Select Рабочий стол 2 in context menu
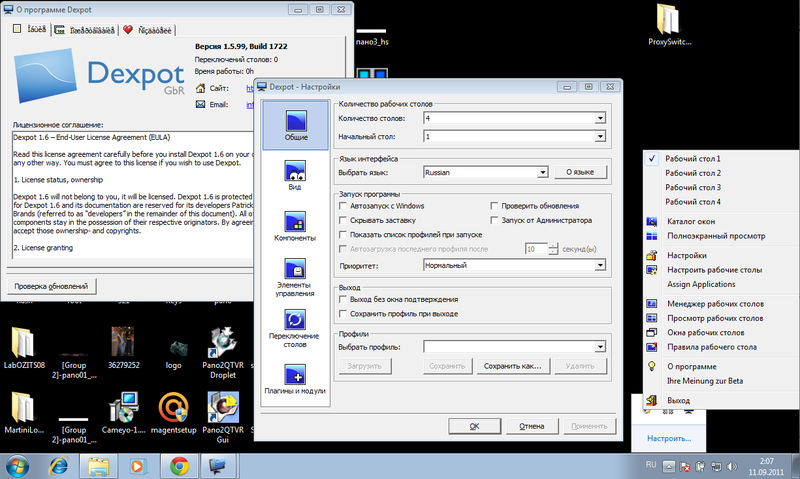This screenshot has height=479, width=800. tap(693, 173)
